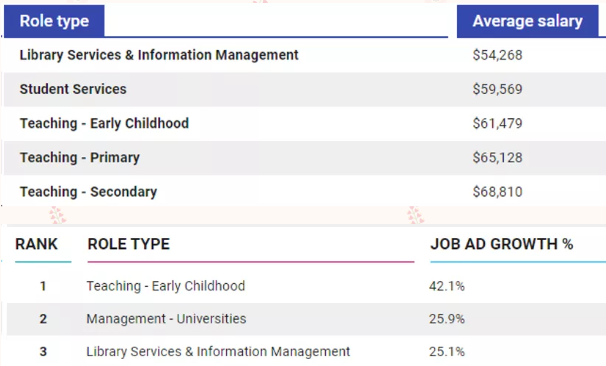The image size is (606, 366).
Task: Click the JOB AD GROWTH % heading
Action: [502, 244]
